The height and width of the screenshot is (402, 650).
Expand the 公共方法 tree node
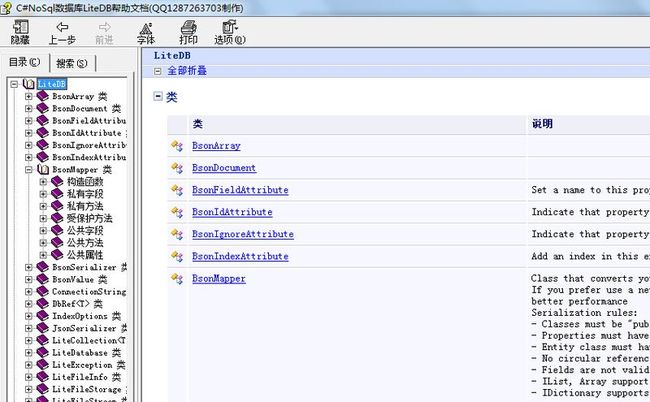(43, 243)
